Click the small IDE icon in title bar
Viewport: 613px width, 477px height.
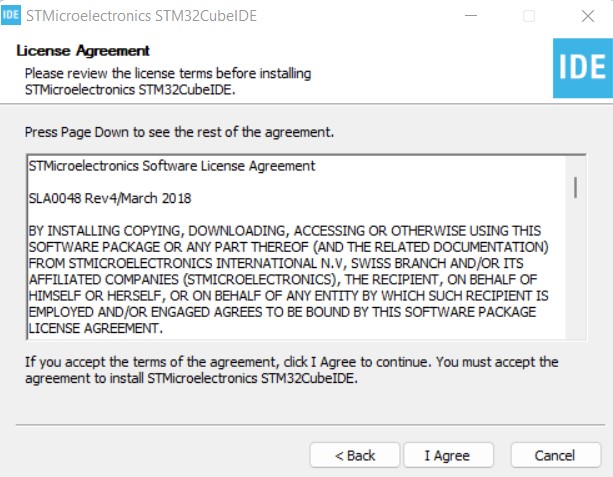tap(12, 16)
